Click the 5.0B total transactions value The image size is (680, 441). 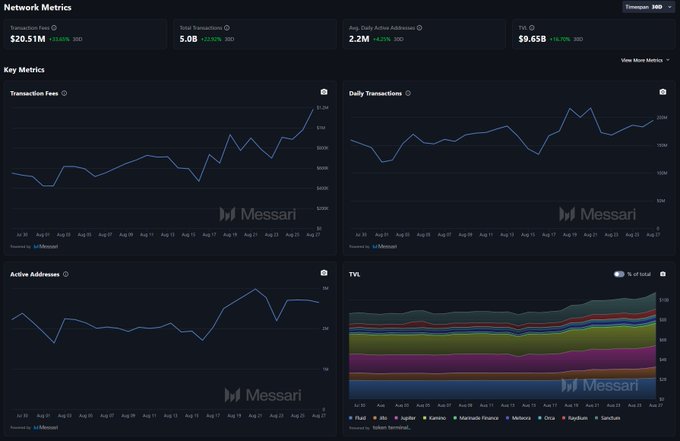(188, 39)
